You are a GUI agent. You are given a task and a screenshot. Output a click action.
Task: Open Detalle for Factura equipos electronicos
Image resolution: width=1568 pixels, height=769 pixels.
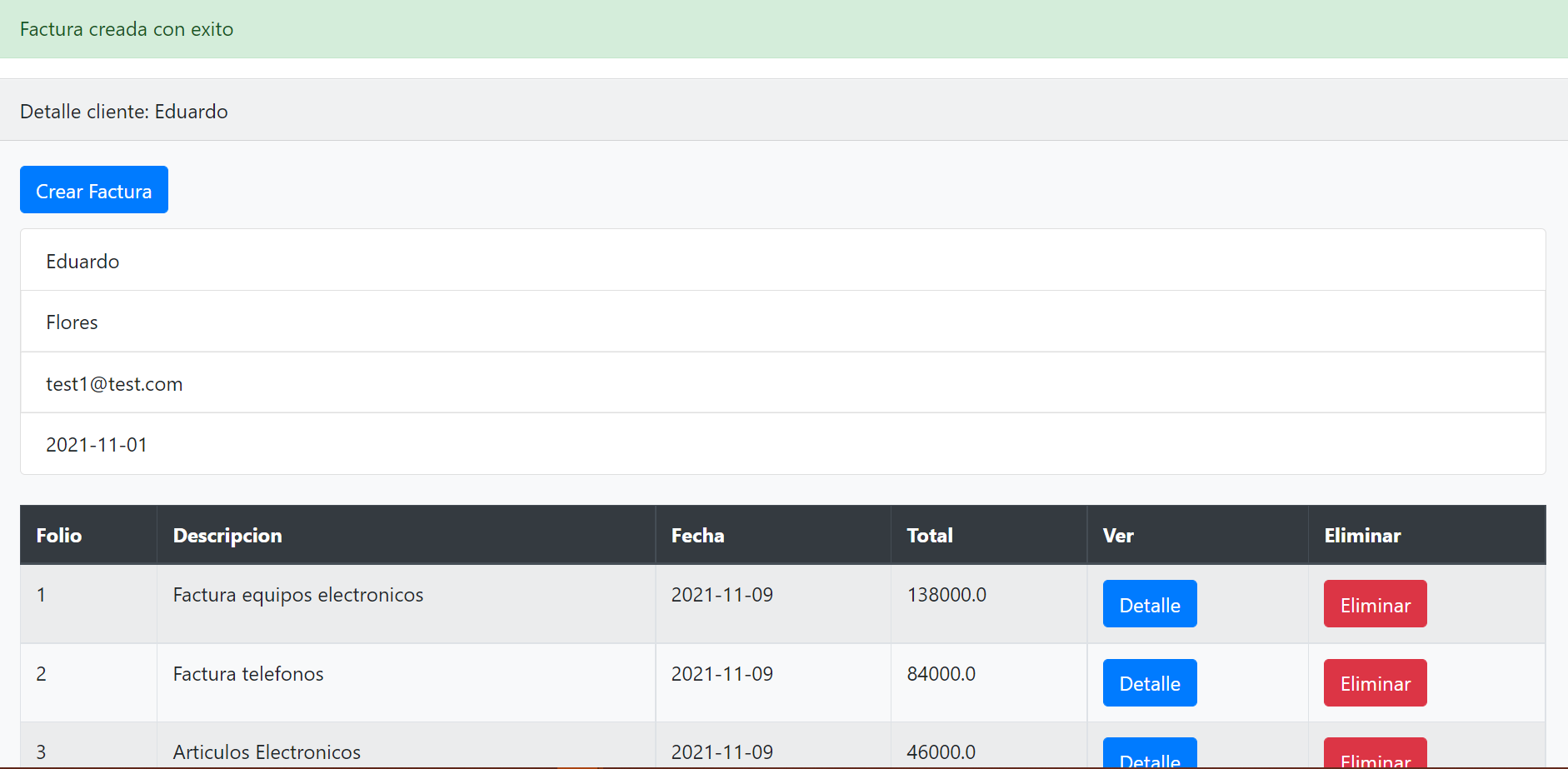click(x=1149, y=604)
